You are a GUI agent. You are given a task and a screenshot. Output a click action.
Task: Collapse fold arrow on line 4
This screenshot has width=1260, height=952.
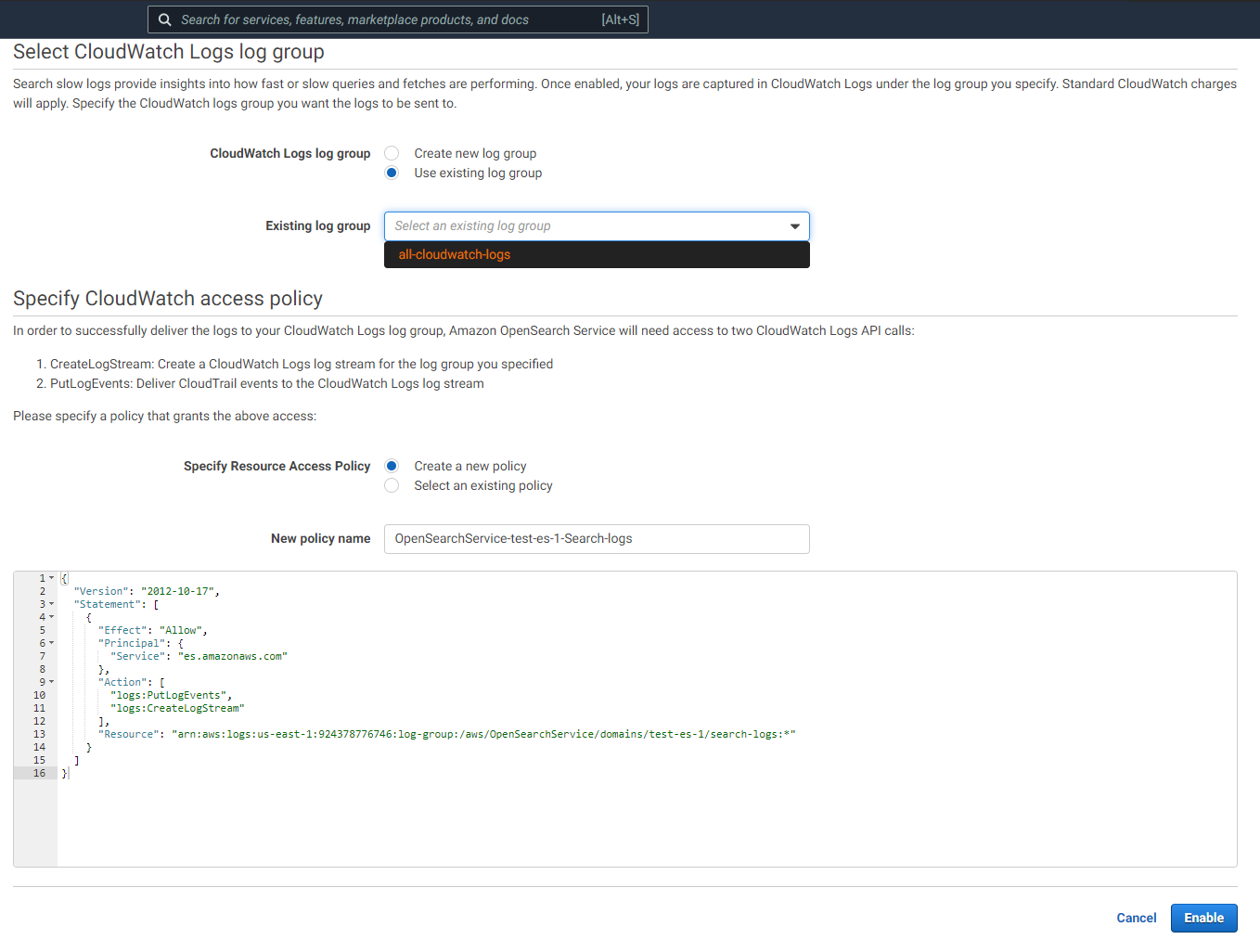click(51, 617)
